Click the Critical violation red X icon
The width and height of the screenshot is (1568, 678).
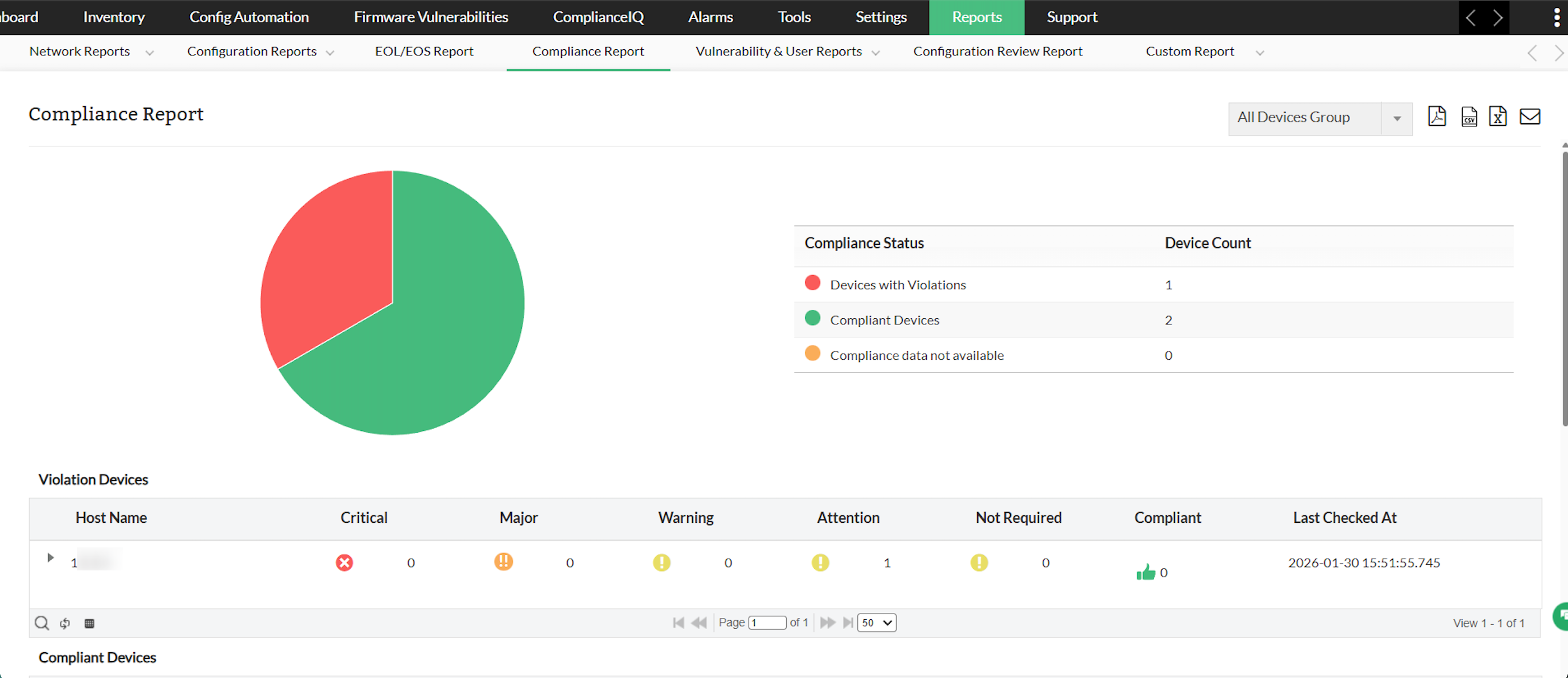tap(344, 562)
